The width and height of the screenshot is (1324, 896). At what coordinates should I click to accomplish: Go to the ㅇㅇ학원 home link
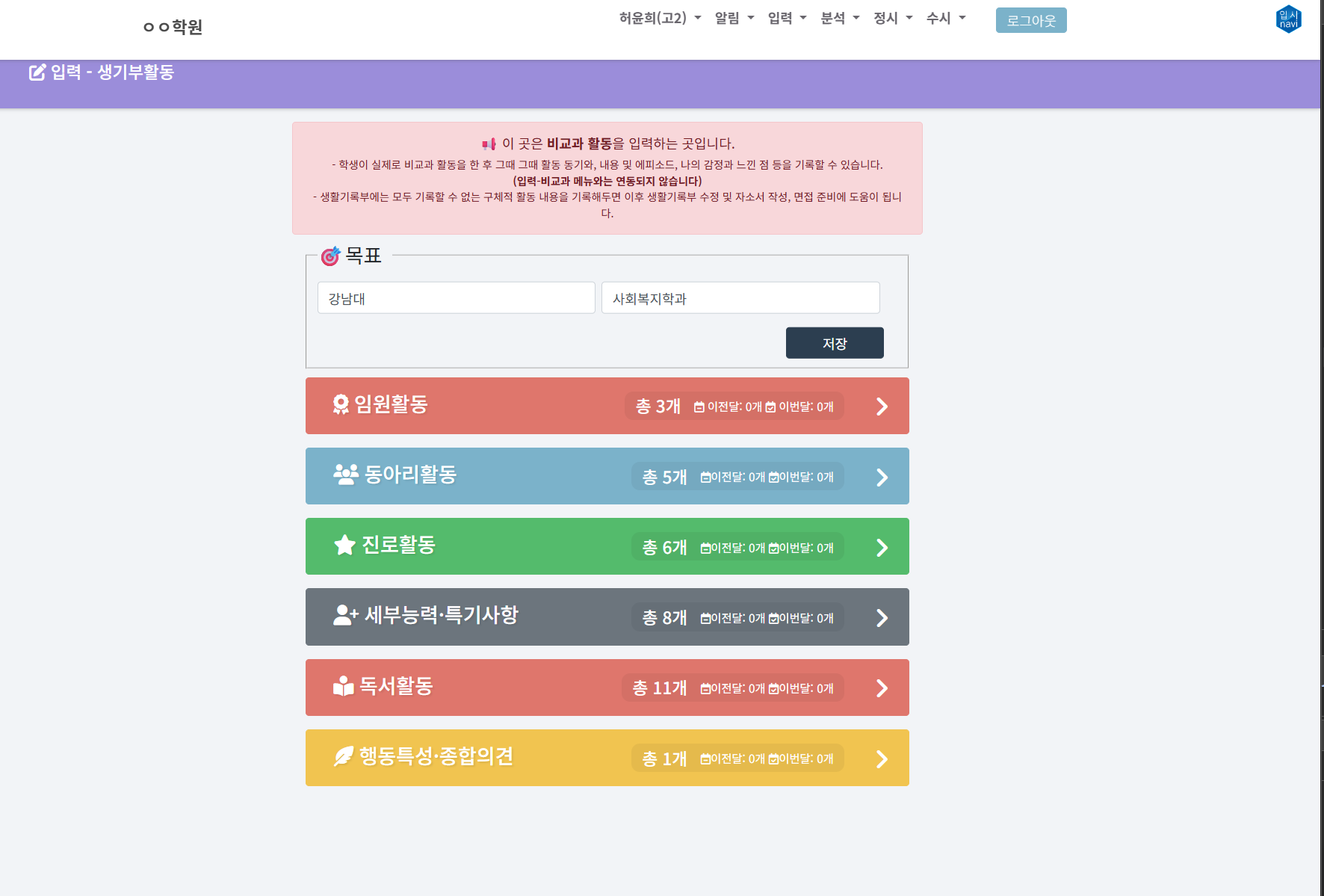pyautogui.click(x=173, y=27)
